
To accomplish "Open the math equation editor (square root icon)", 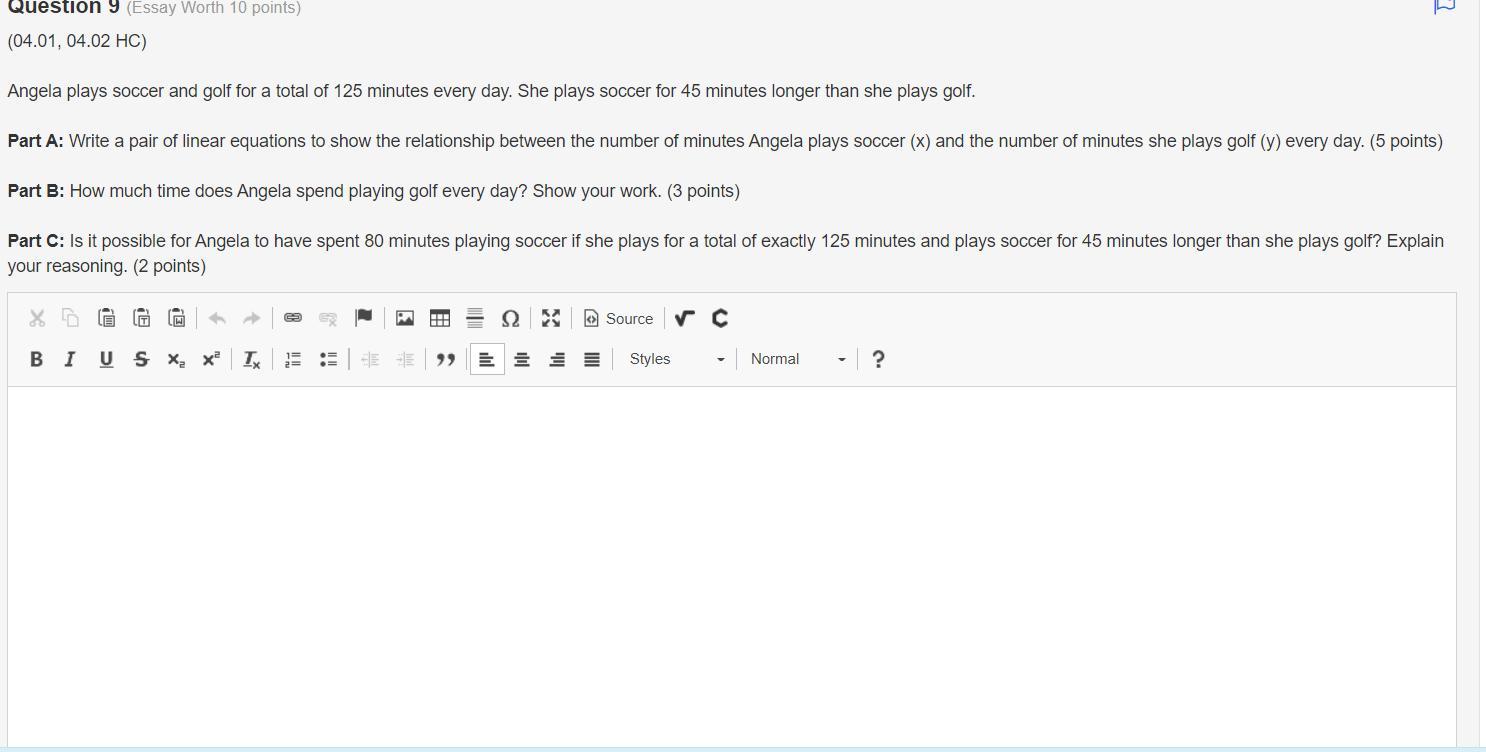I will (684, 318).
